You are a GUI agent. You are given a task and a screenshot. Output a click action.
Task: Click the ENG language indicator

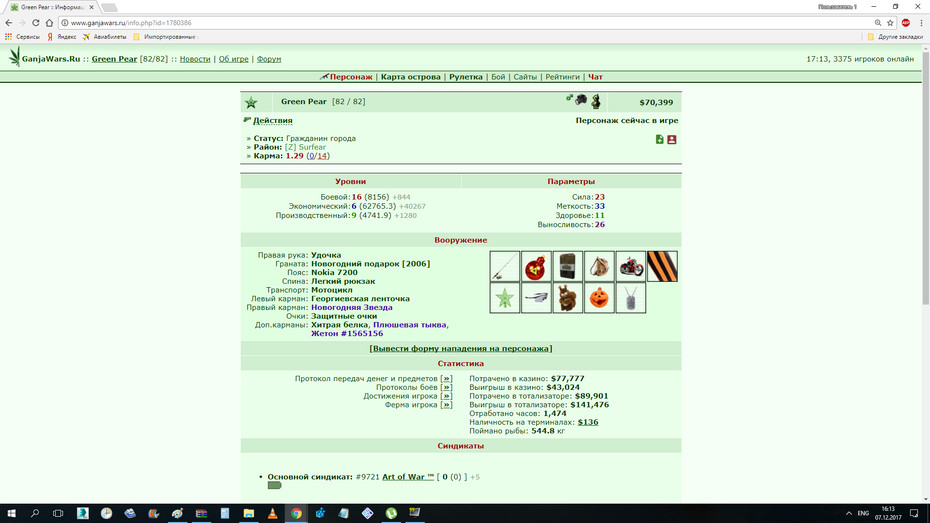[863, 513]
